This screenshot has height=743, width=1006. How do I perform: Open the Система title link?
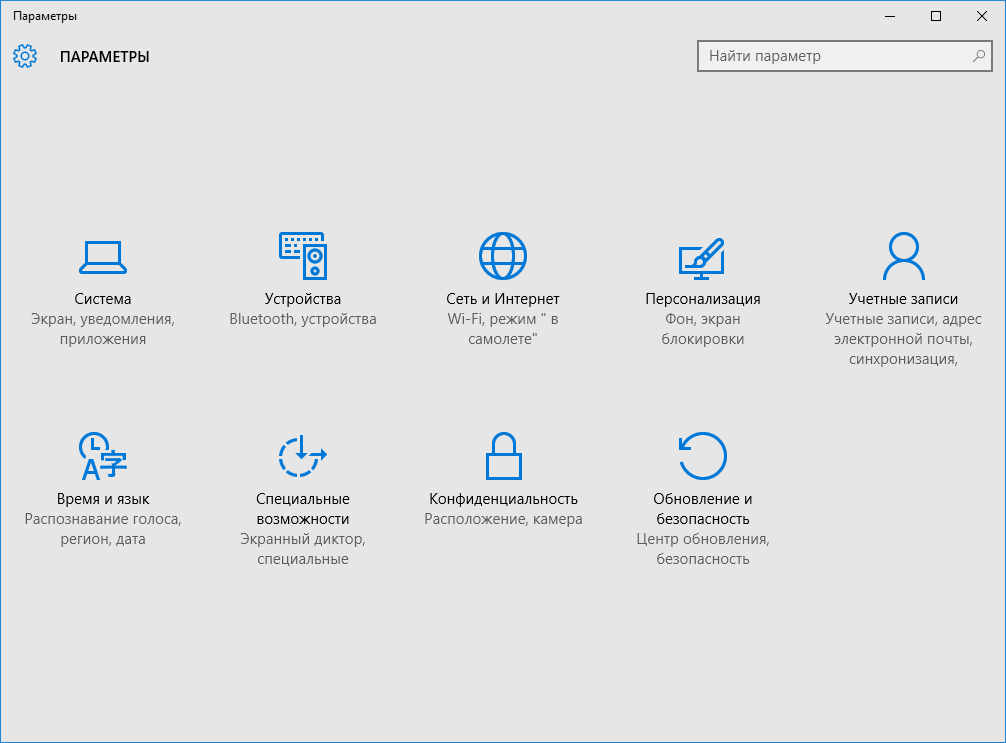[103, 299]
